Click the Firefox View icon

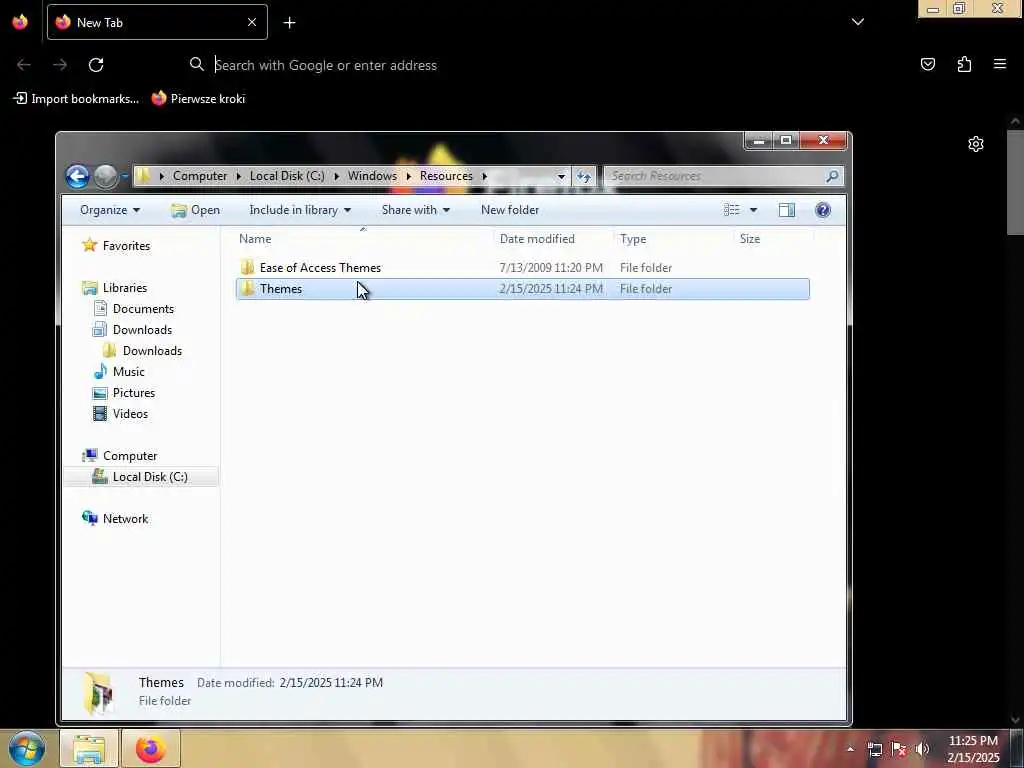(20, 22)
